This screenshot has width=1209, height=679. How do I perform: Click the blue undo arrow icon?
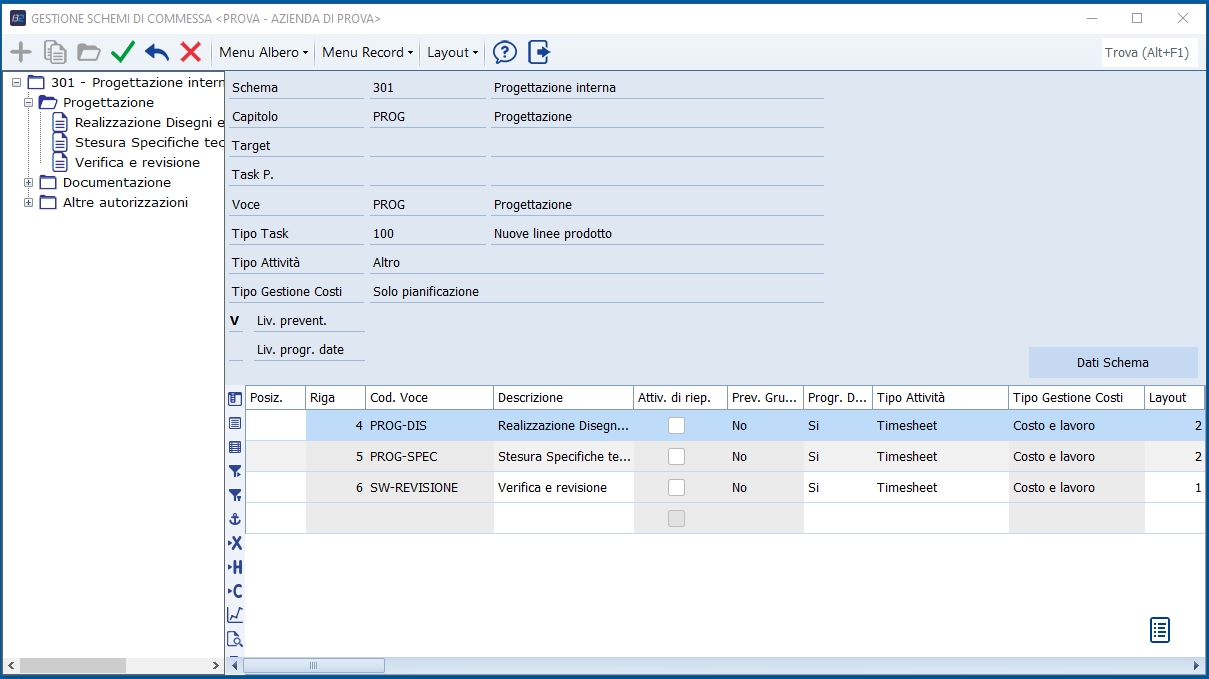[x=157, y=52]
